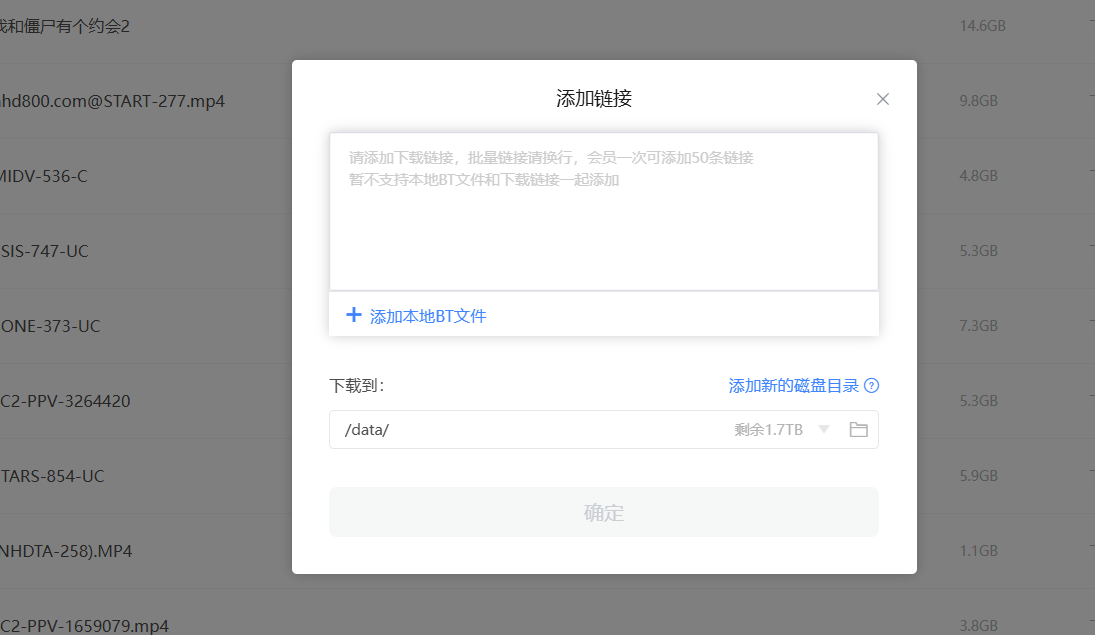
Task: Click the download links text area
Action: pos(603,211)
